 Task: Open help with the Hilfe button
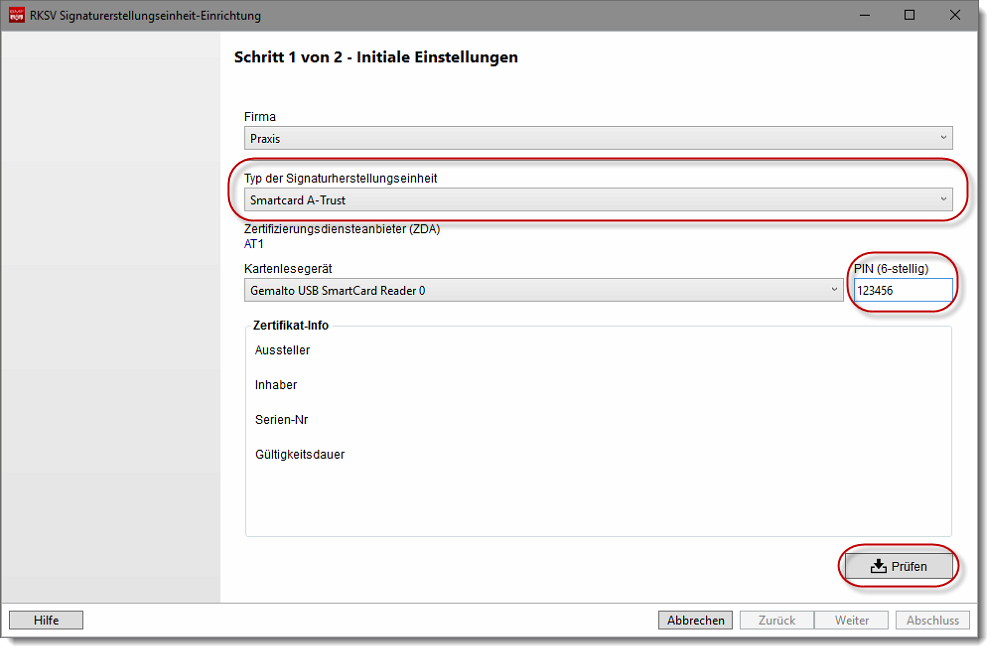46,620
